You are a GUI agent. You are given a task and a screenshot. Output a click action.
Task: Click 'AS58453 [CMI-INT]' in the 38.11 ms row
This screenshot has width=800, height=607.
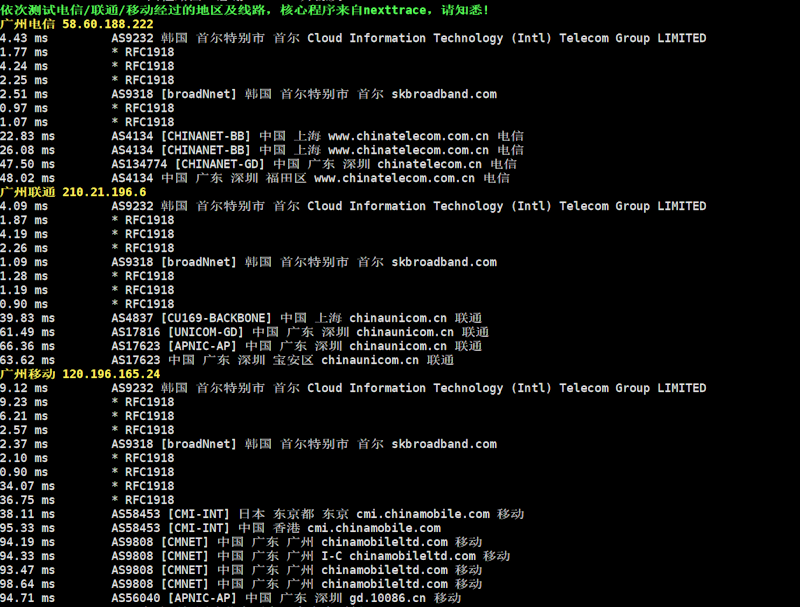170,514
